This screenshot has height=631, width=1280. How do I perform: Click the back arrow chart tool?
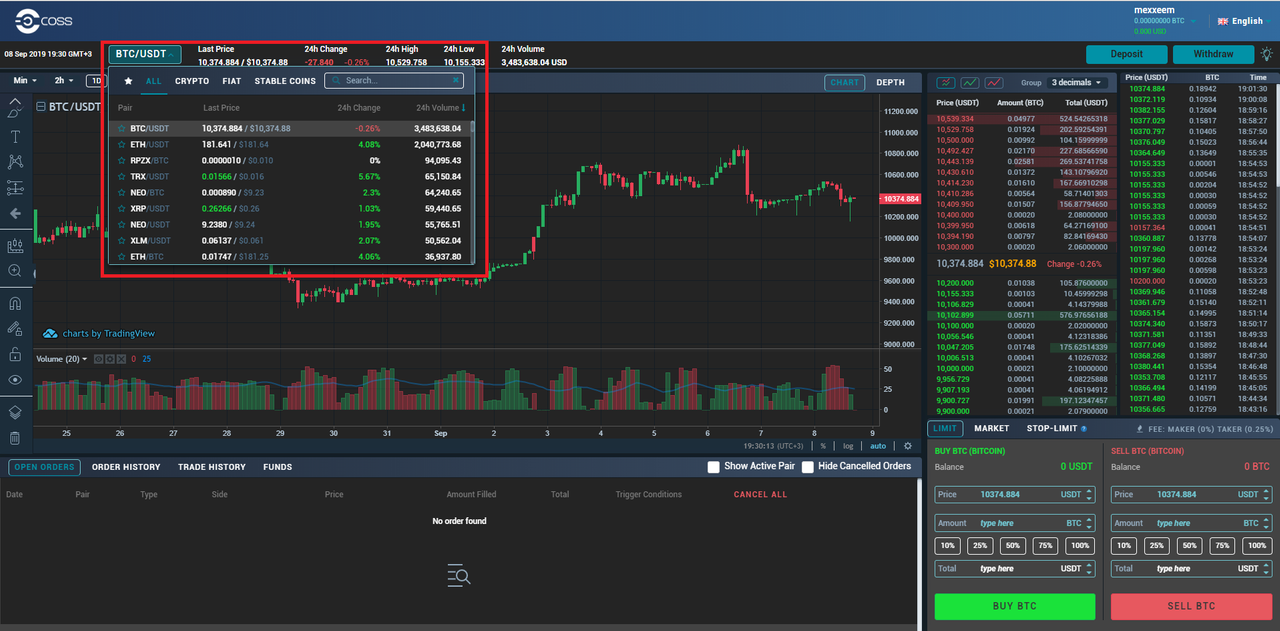pyautogui.click(x=15, y=213)
